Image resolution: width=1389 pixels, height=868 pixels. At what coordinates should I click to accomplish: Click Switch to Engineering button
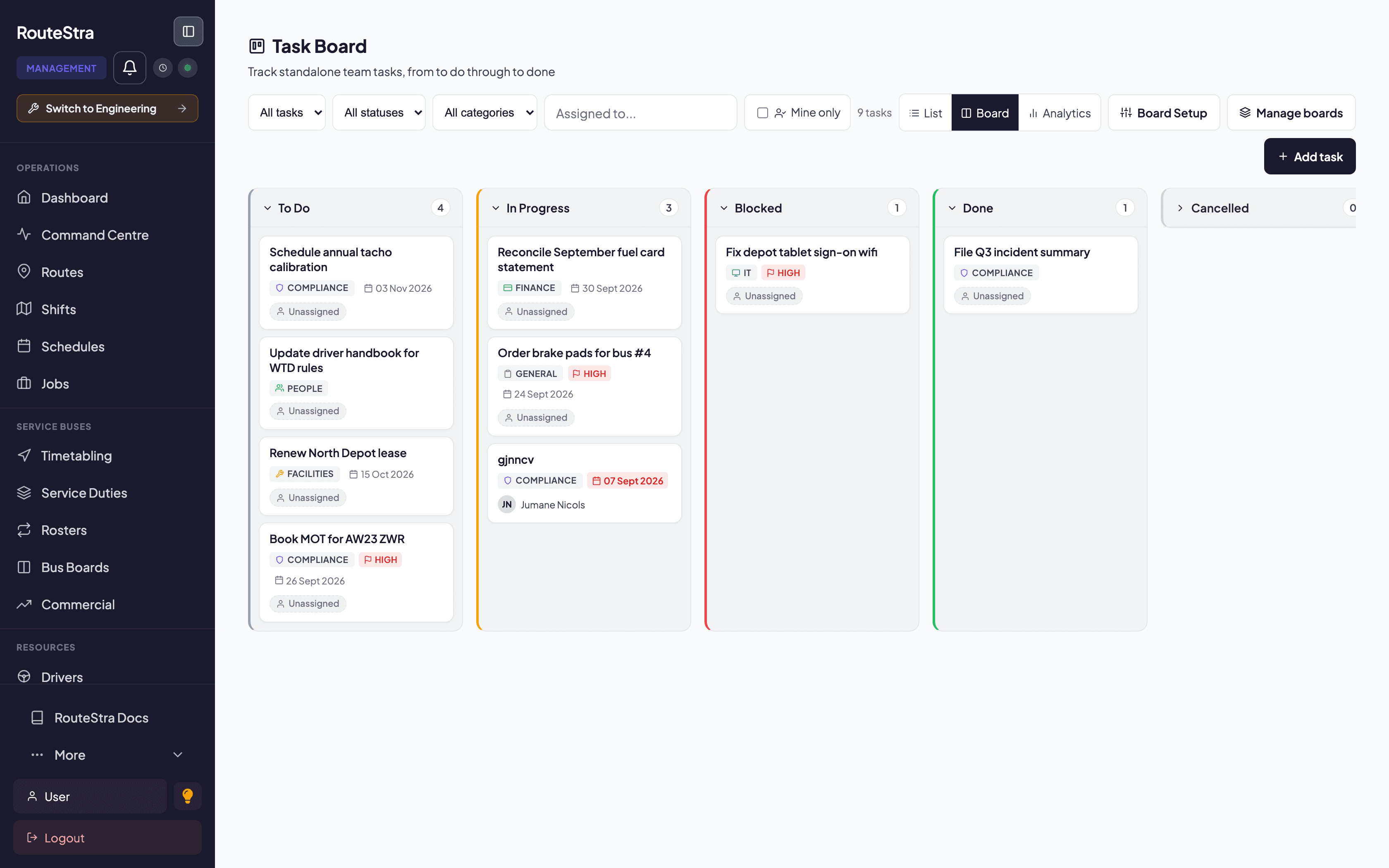pos(107,108)
